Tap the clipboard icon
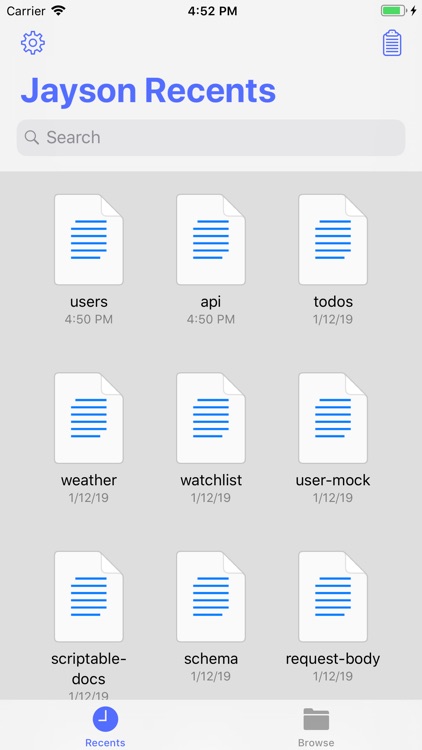Image resolution: width=422 pixels, height=750 pixels. 391,43
